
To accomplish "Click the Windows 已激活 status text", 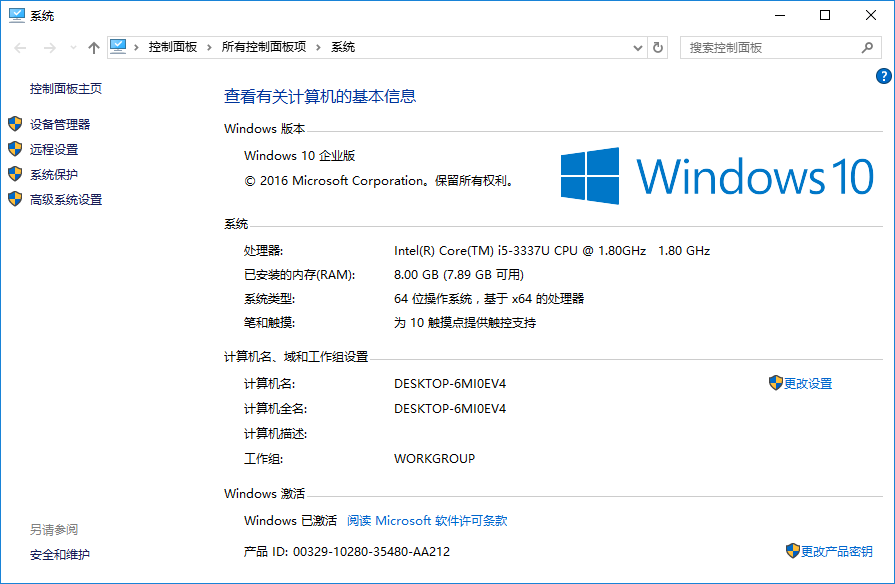I will pos(291,521).
